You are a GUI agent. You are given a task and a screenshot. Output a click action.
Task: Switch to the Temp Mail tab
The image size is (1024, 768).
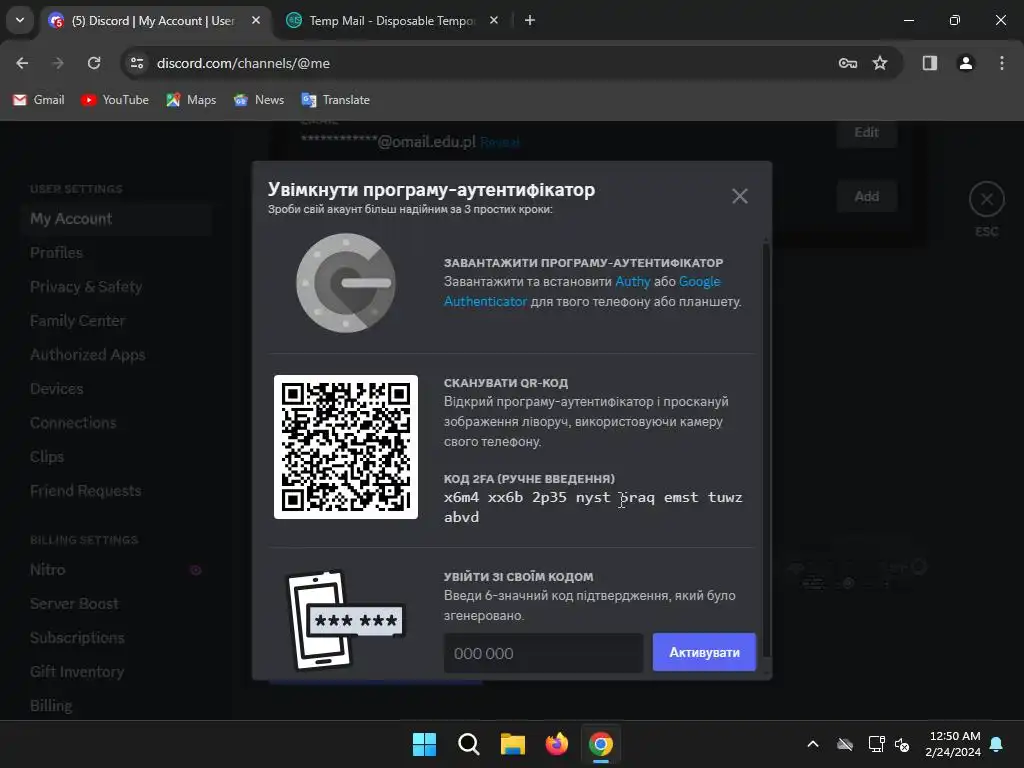[x=391, y=21]
